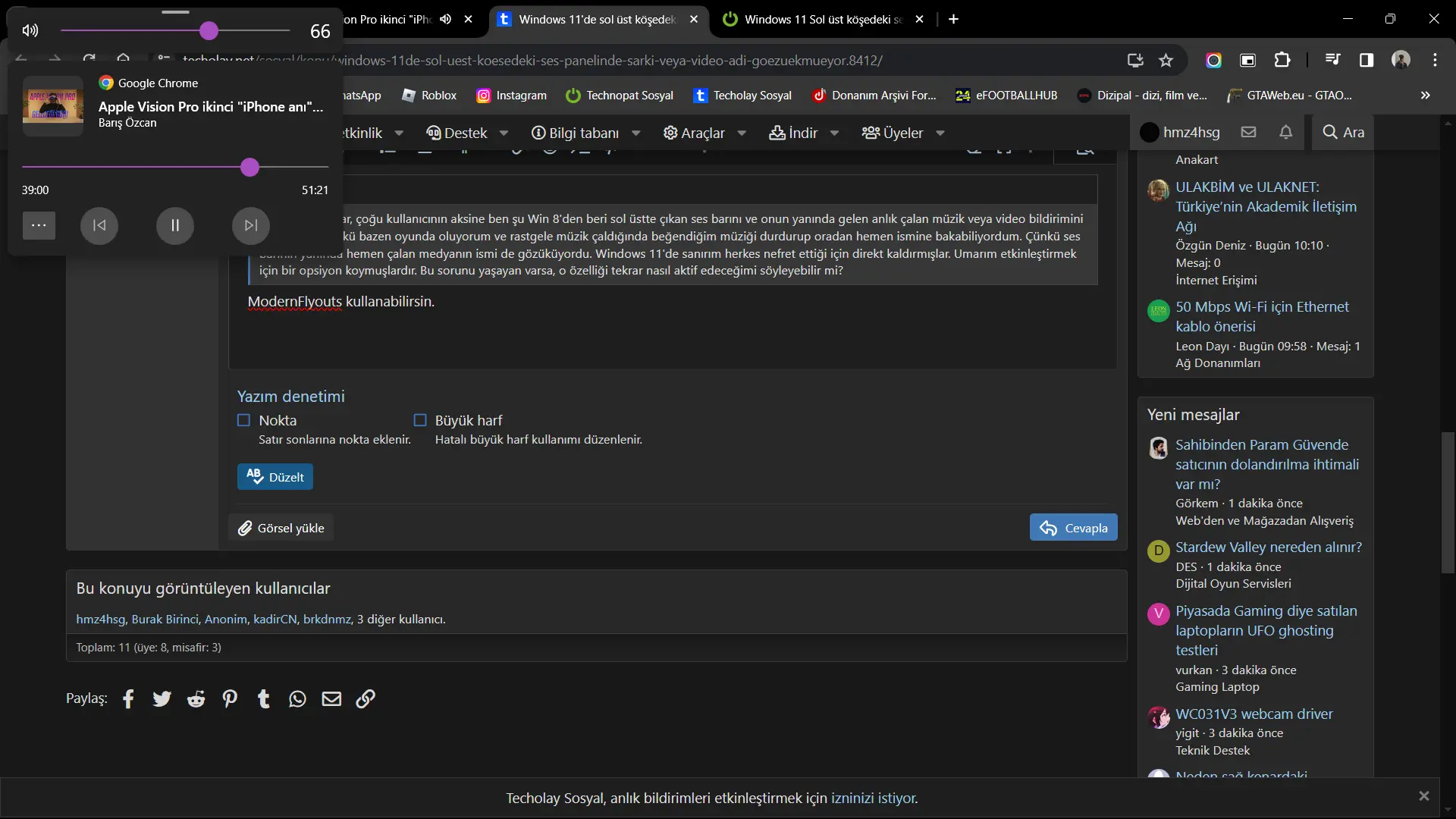Open the Techolay Sosyal bookmark
Screen dimensions: 1456x819
(742, 96)
